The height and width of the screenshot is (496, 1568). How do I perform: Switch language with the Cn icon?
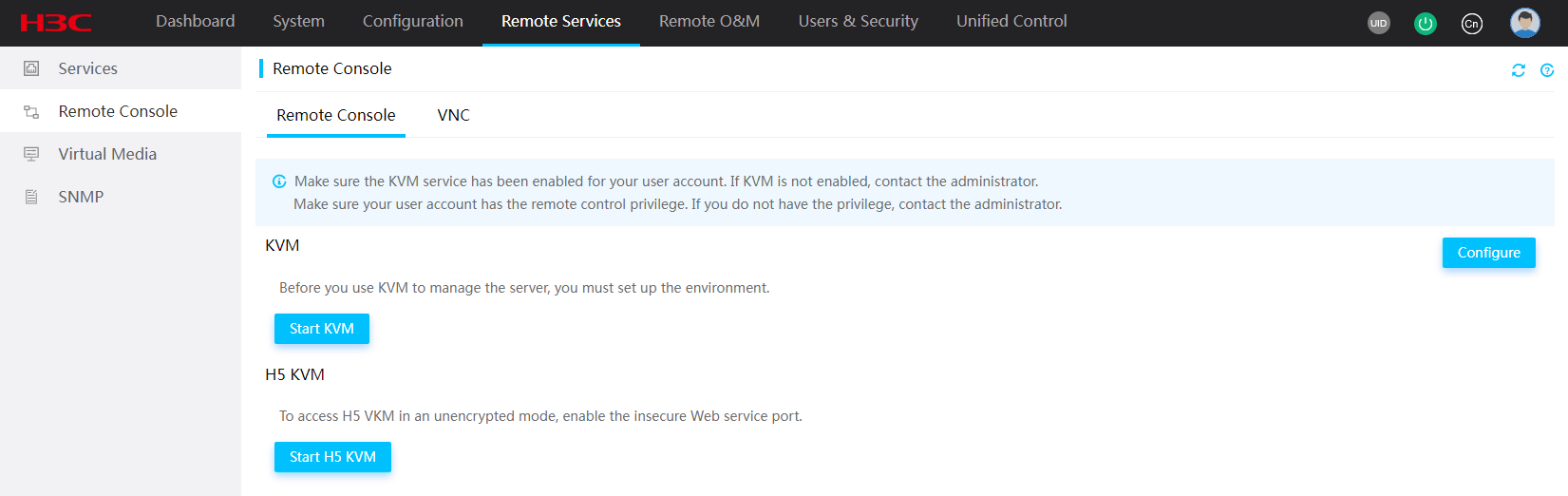[x=1471, y=23]
